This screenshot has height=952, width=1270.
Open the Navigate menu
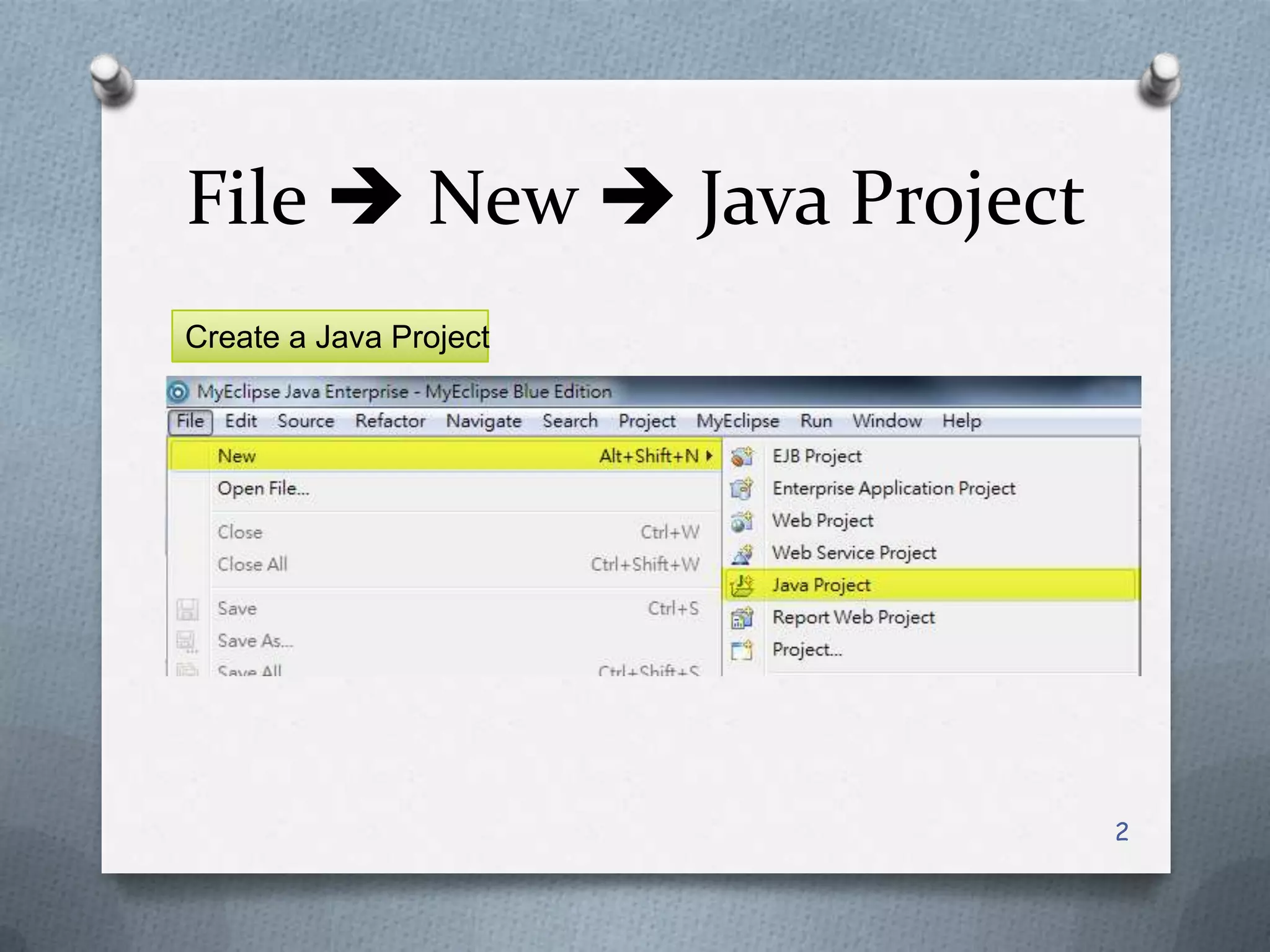coord(484,421)
